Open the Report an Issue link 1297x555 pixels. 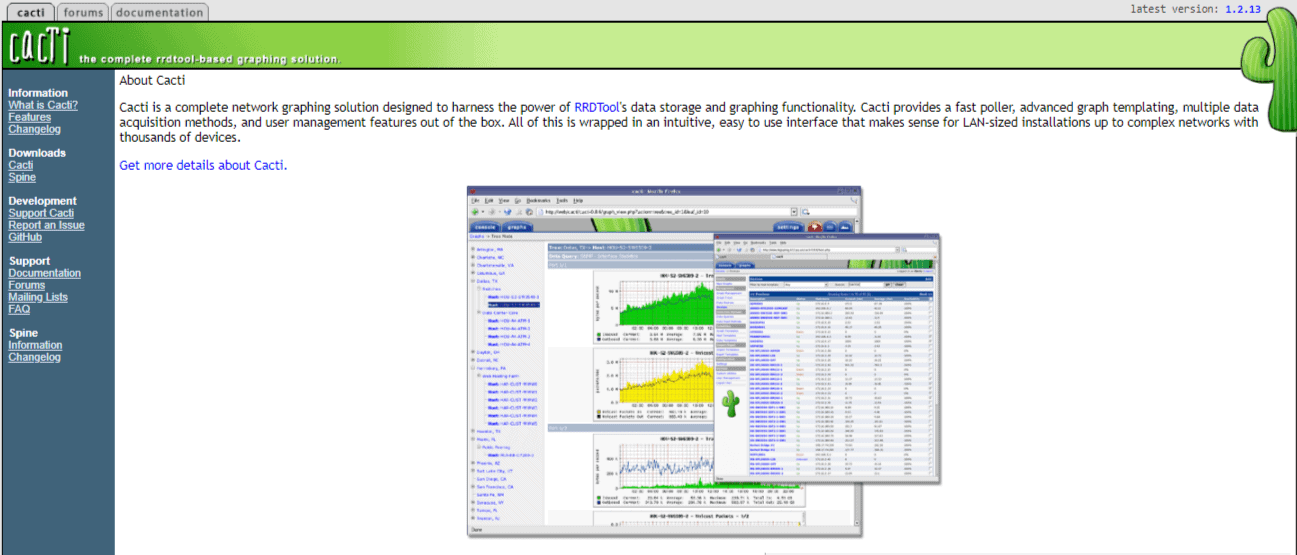46,225
